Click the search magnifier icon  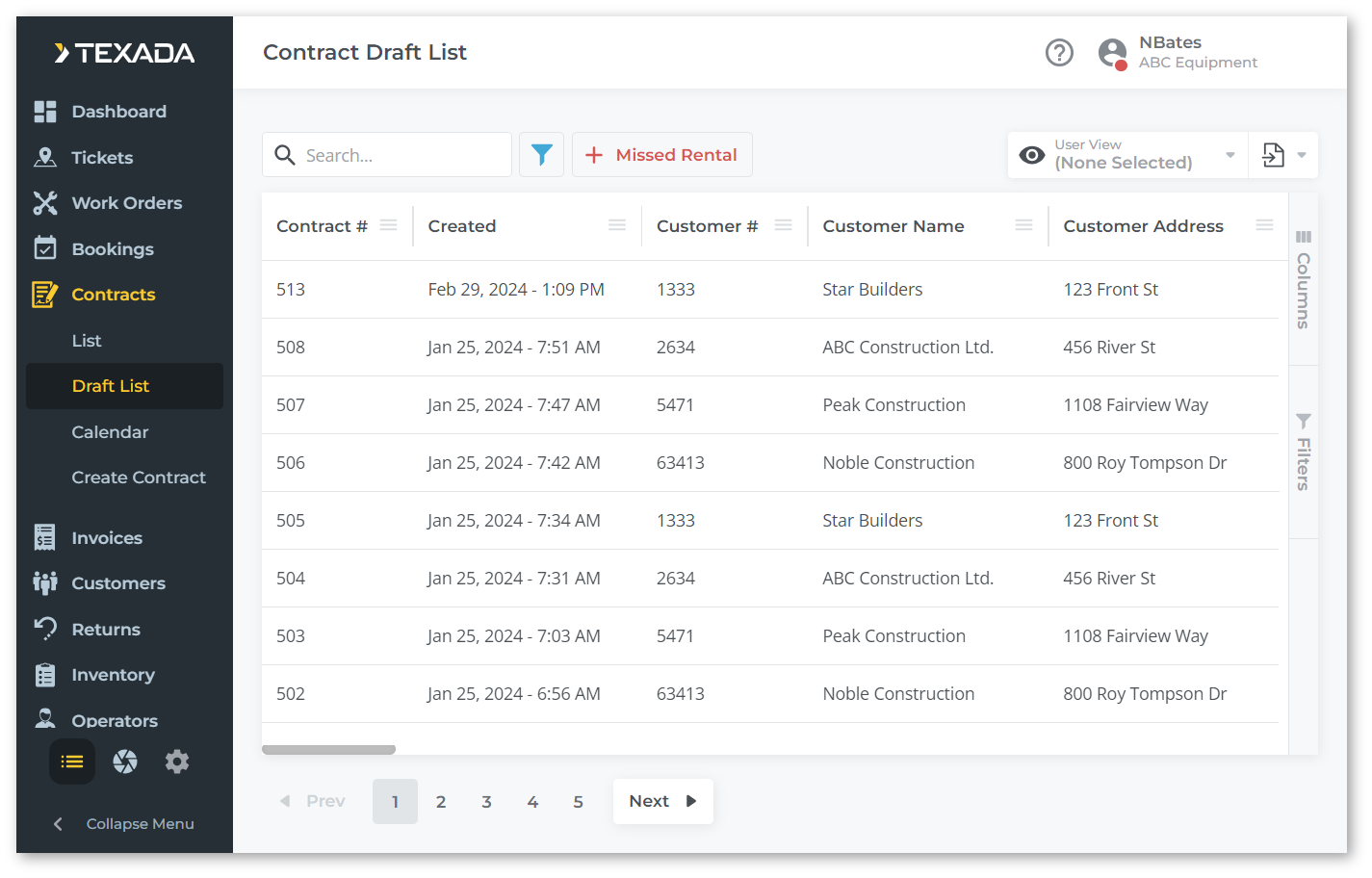pyautogui.click(x=285, y=155)
